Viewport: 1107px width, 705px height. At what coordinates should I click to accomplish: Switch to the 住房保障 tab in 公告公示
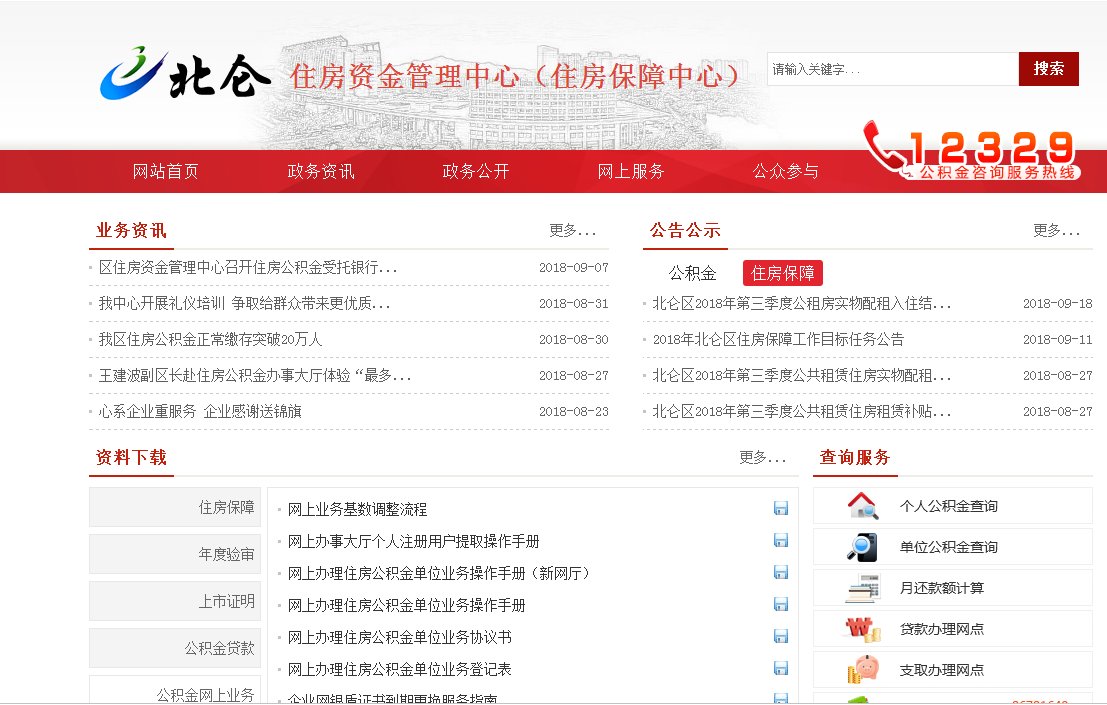(x=782, y=272)
